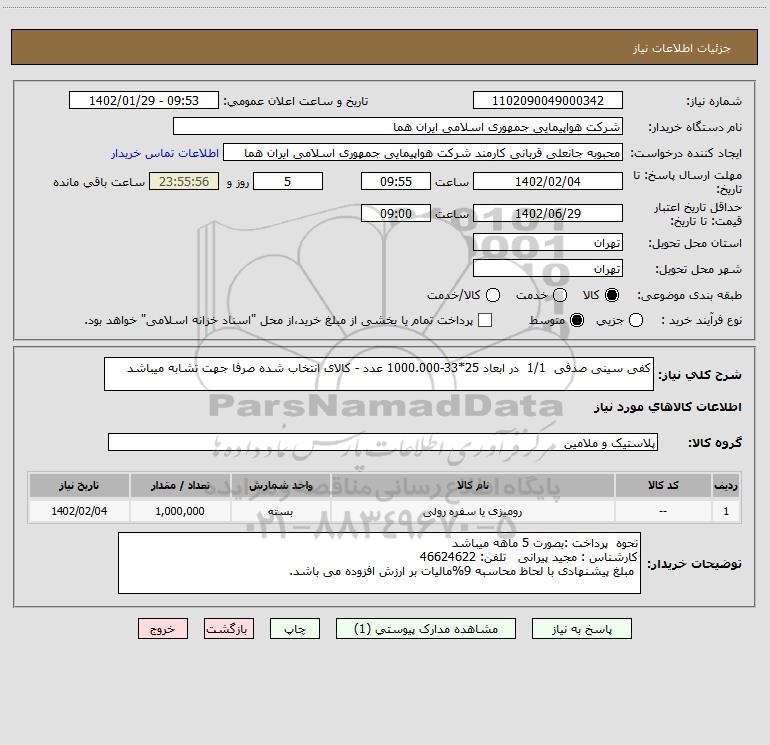Click the پاسخ به نیاز button
The image size is (770, 745).
582,629
